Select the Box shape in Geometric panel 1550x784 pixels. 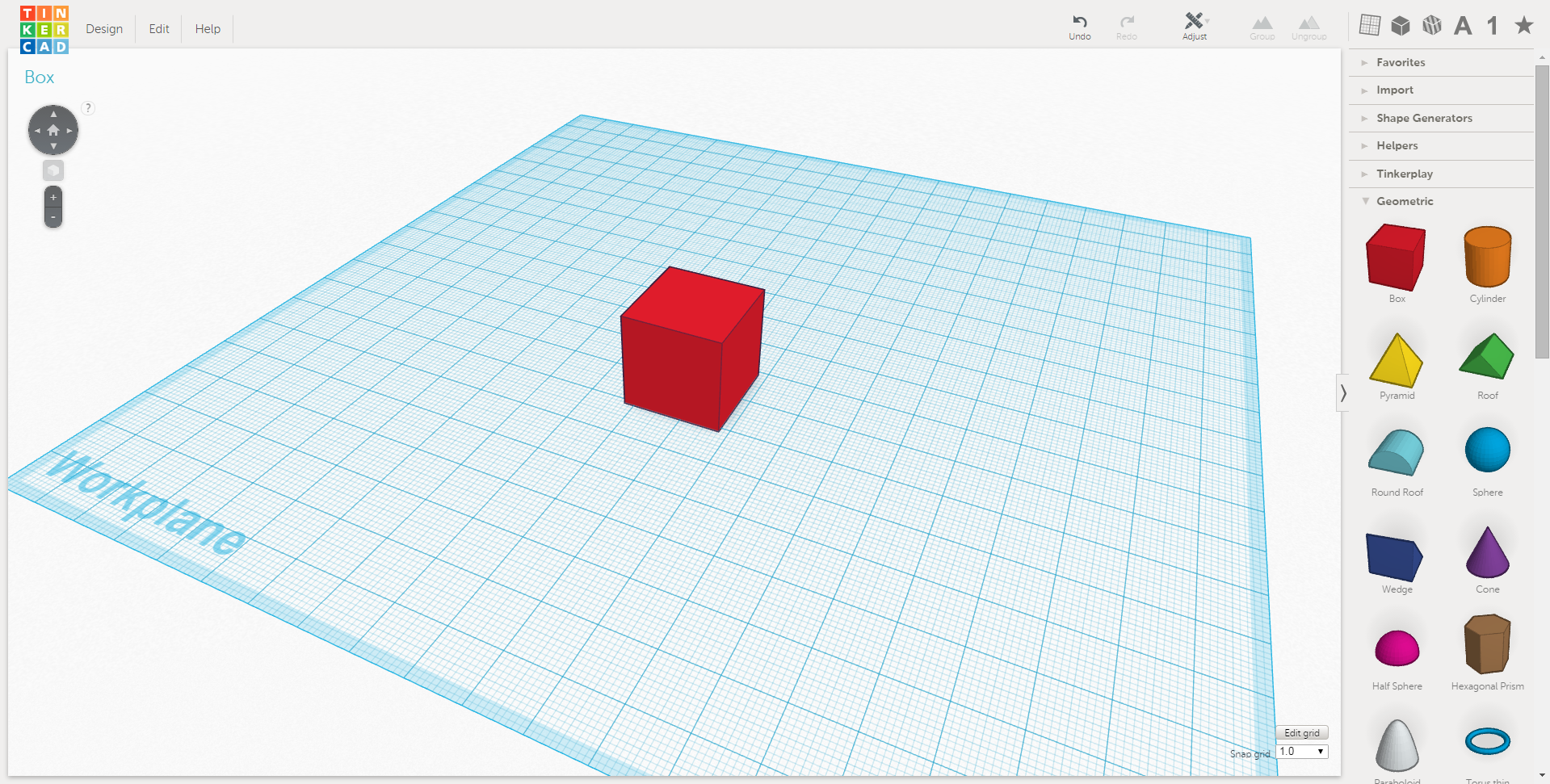[x=1396, y=257]
